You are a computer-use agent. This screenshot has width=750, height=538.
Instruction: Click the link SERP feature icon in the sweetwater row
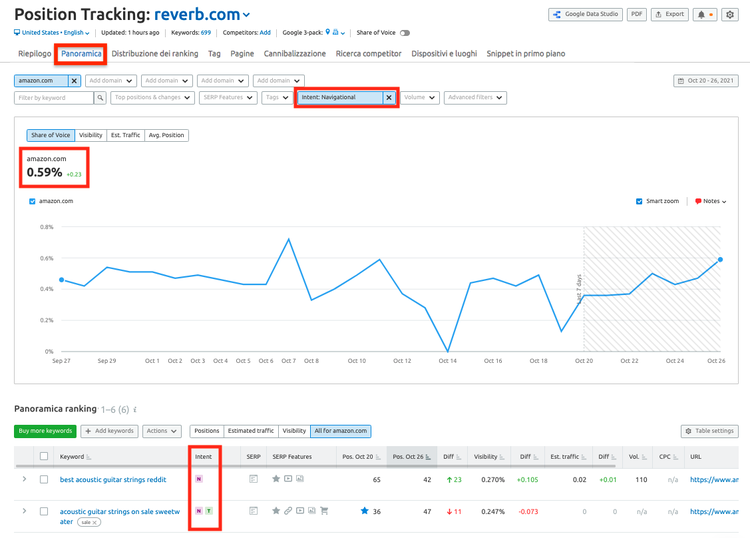[x=288, y=511]
